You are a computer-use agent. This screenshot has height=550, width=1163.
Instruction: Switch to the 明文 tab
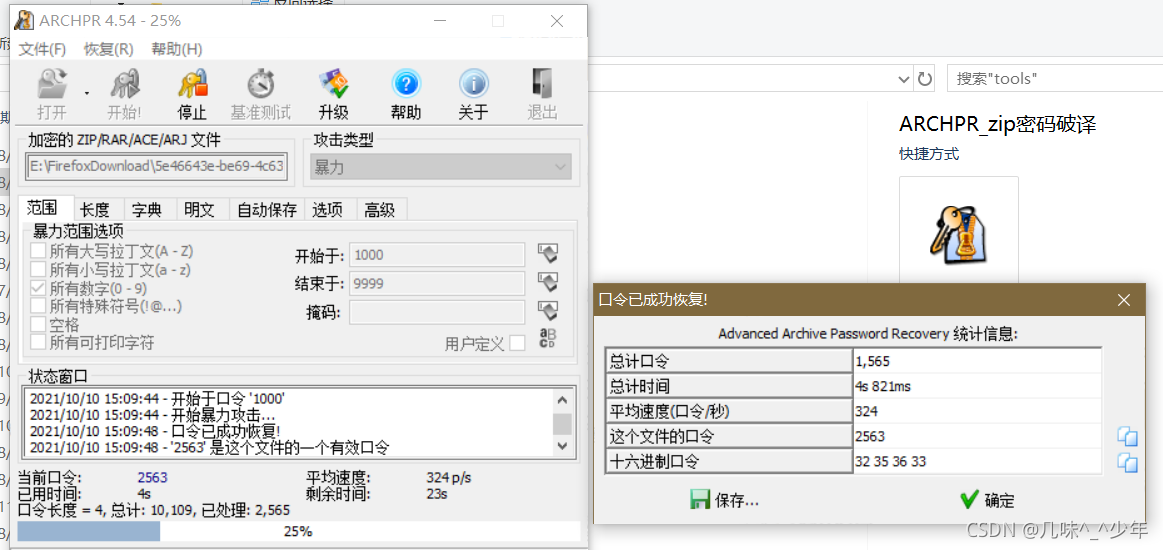pyautogui.click(x=200, y=210)
